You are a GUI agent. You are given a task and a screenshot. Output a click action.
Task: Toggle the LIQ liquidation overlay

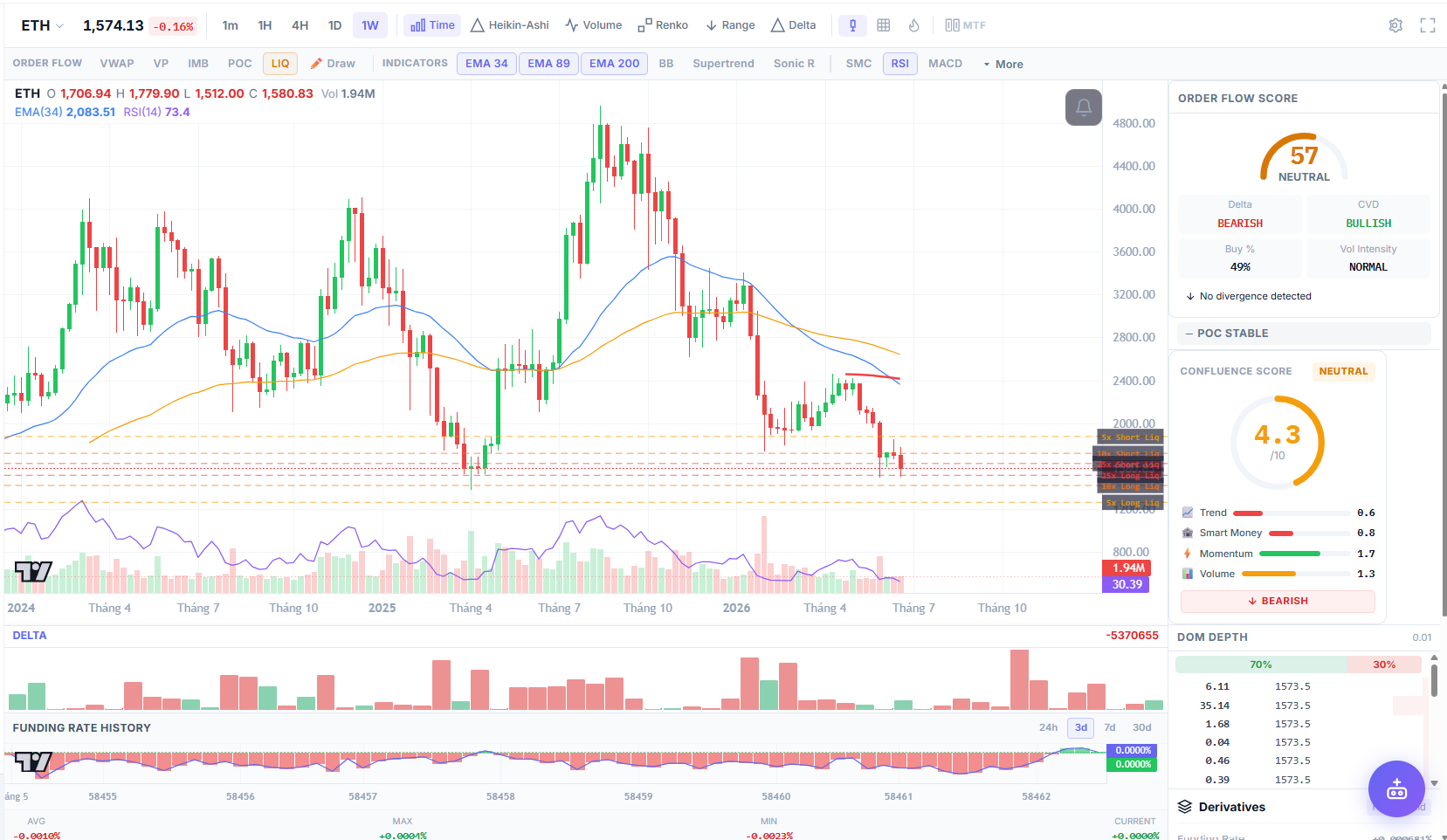pos(280,64)
